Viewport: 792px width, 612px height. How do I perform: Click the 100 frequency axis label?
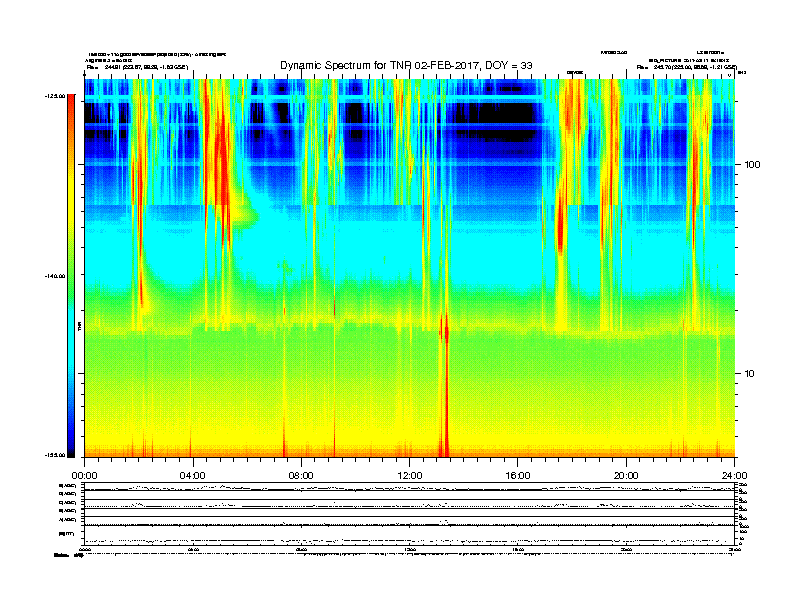click(752, 165)
